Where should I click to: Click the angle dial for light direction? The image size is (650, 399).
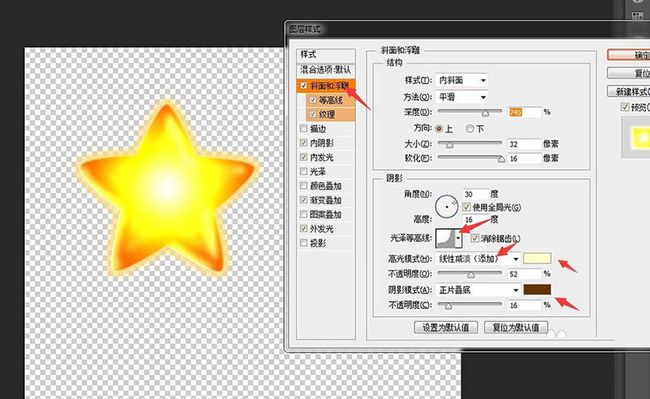(447, 206)
